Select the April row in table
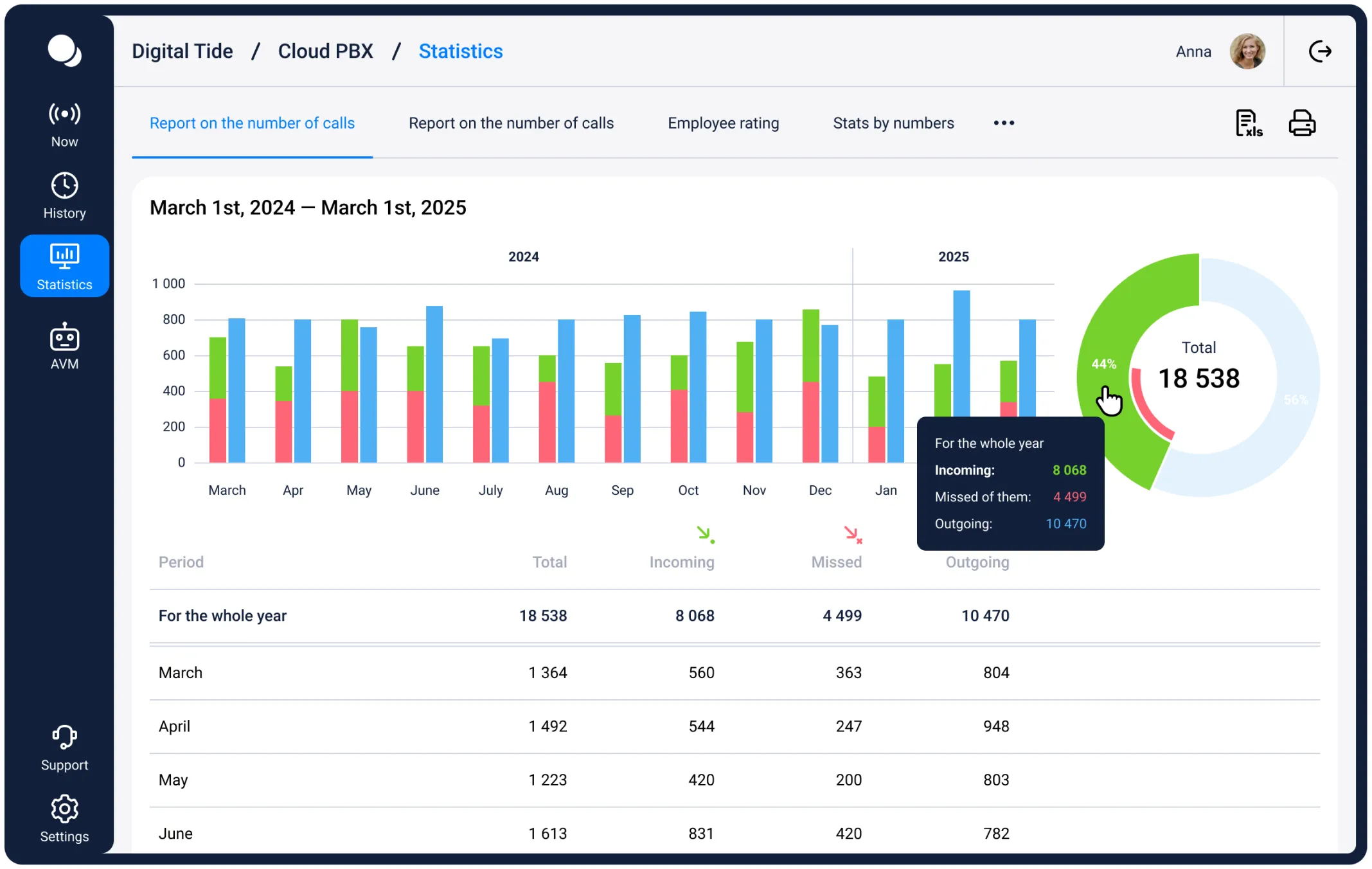This screenshot has height=869, width=1372. click(735, 726)
